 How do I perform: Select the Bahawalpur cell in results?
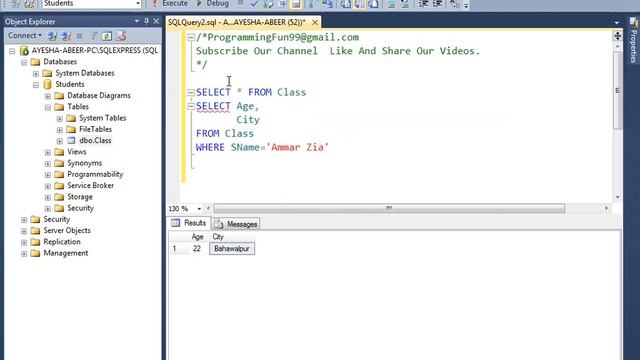[x=232, y=249]
